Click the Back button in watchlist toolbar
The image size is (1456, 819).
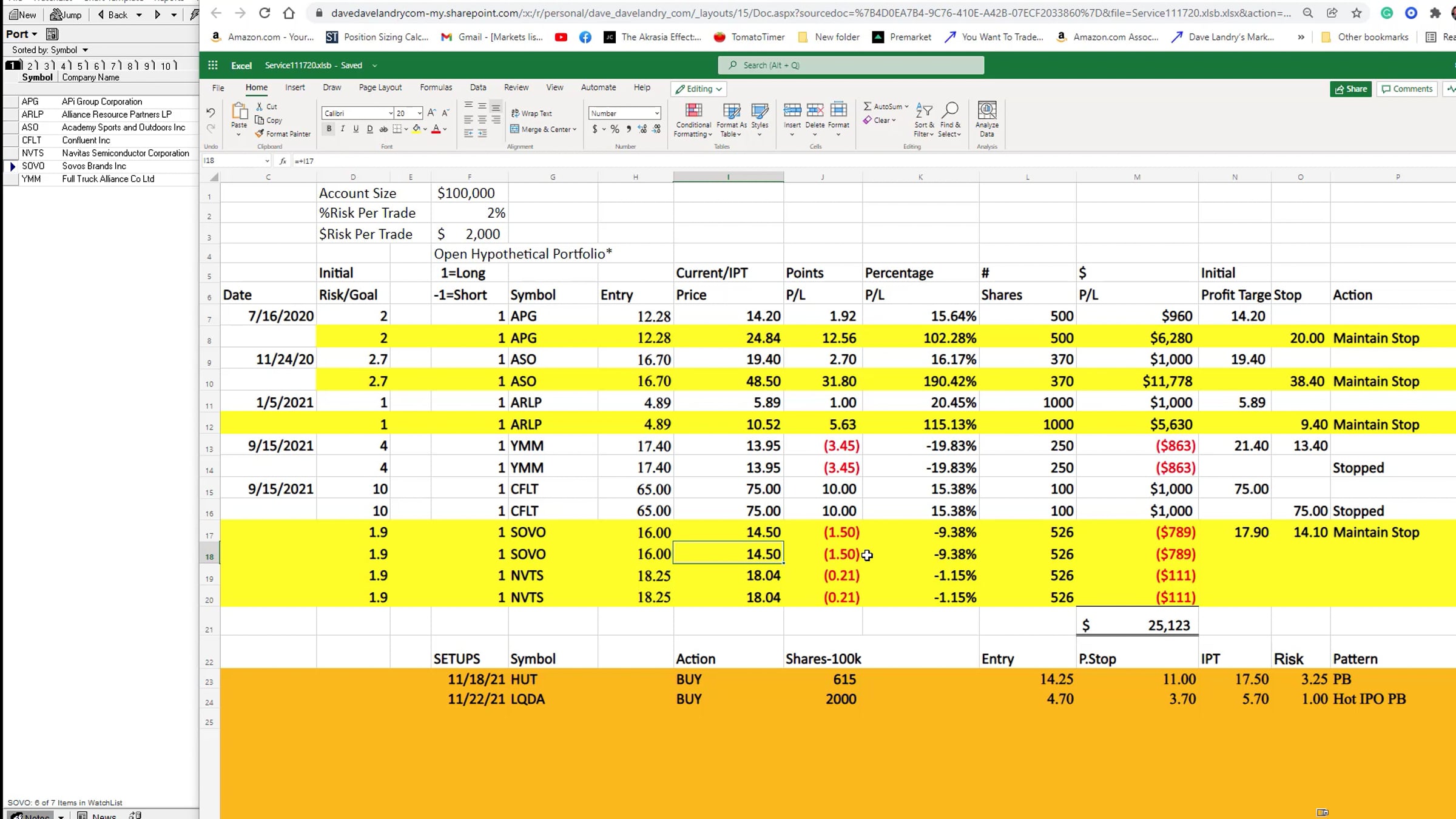click(x=113, y=15)
